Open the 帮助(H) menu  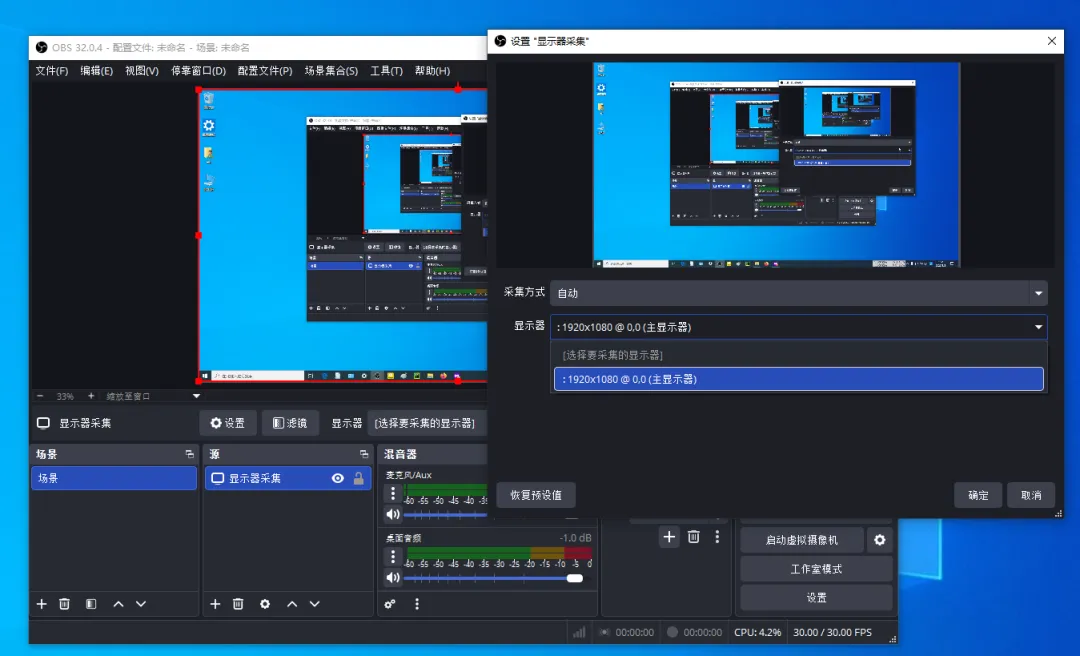(x=432, y=70)
